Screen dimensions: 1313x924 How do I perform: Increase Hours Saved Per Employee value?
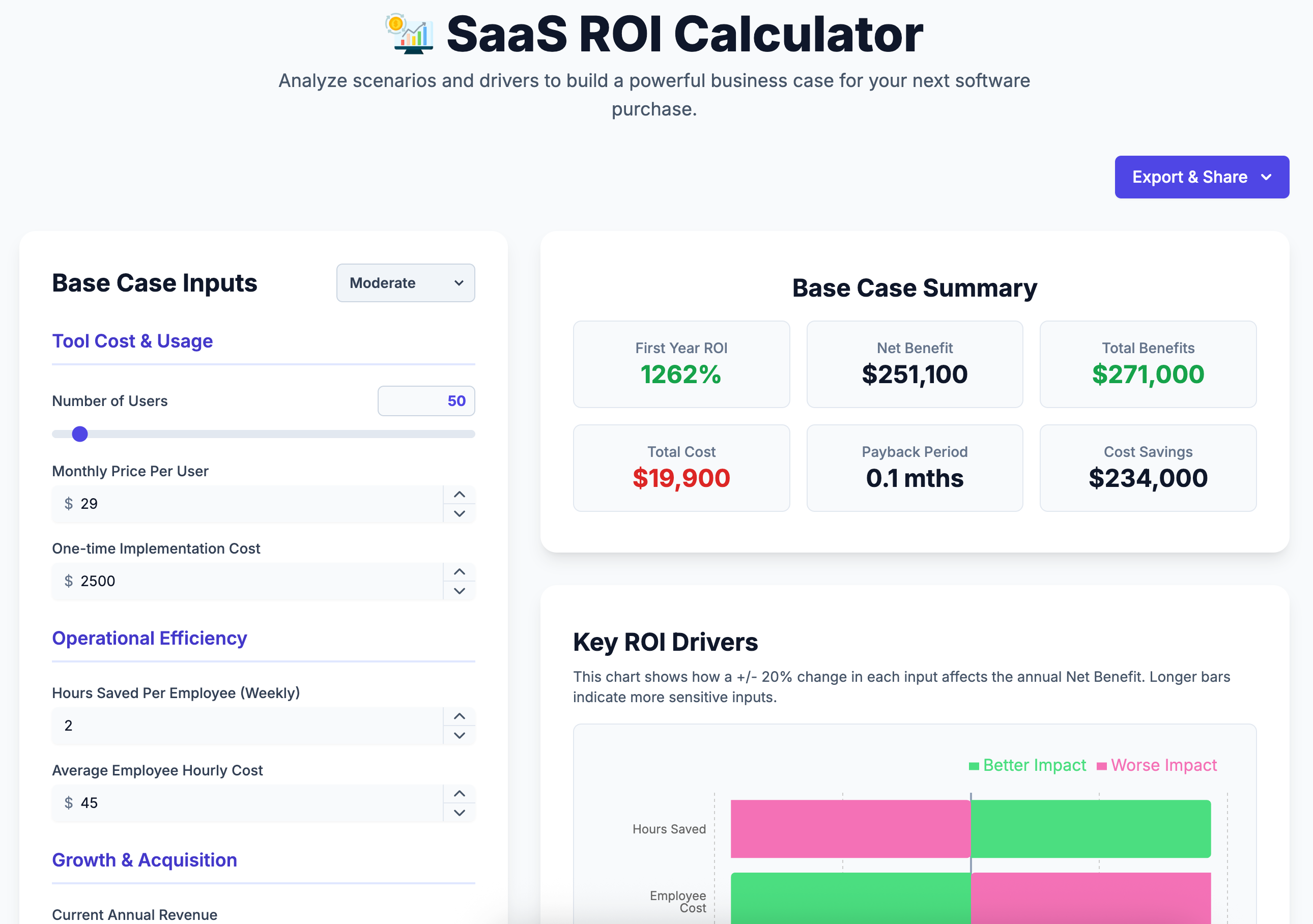coord(459,716)
